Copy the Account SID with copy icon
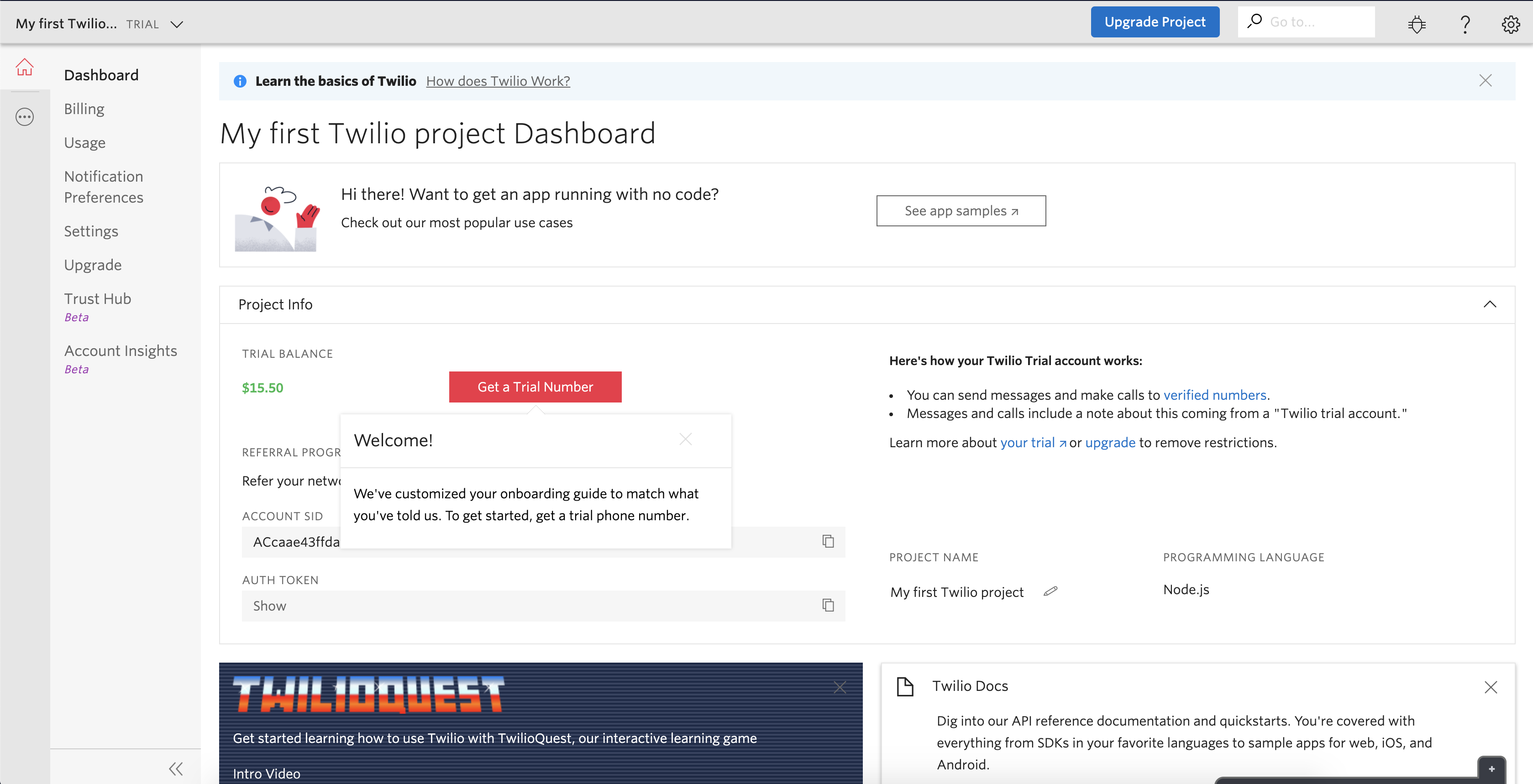This screenshot has height=784, width=1533. click(x=828, y=541)
